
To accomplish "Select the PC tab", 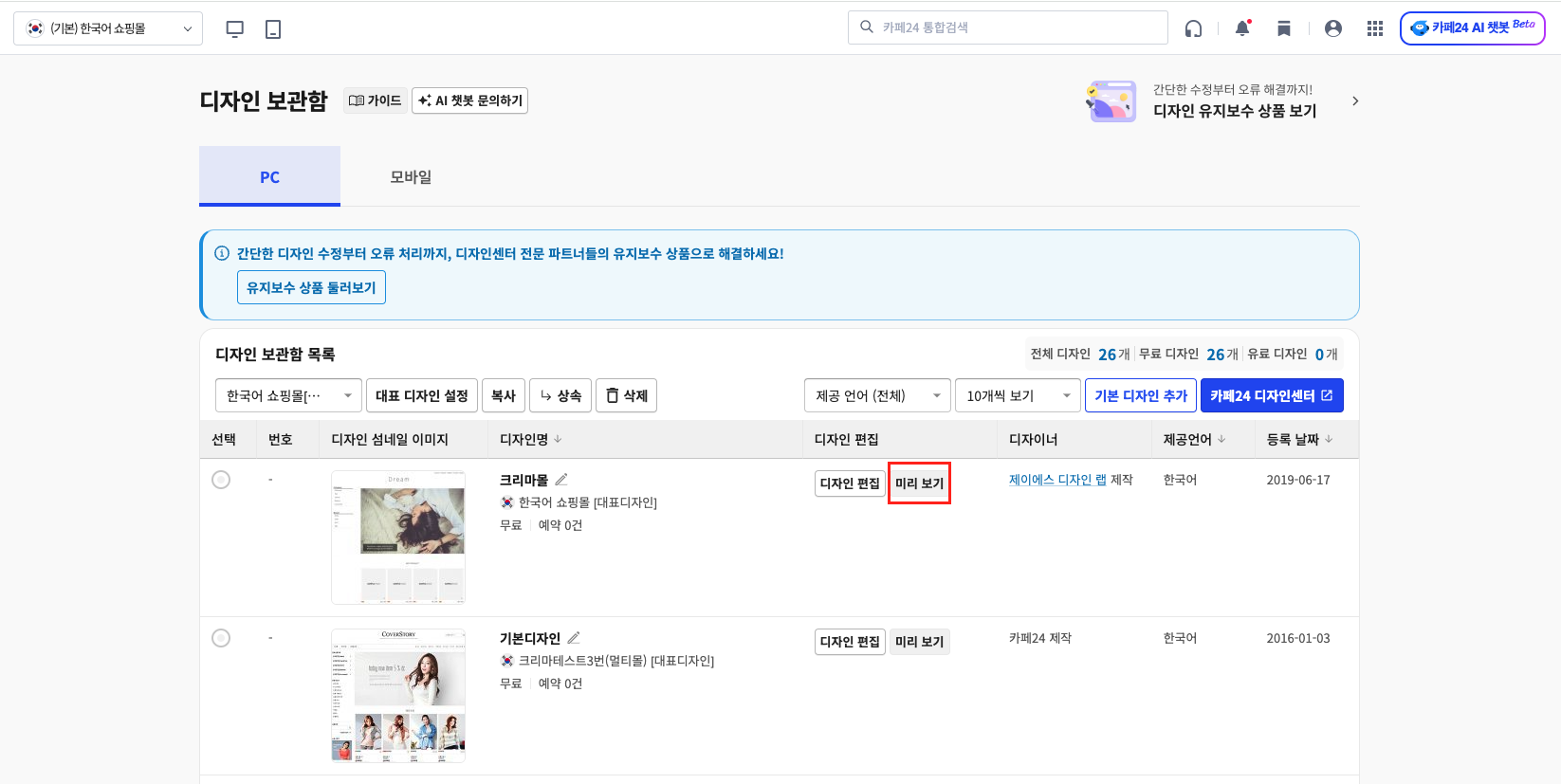I will click(269, 177).
